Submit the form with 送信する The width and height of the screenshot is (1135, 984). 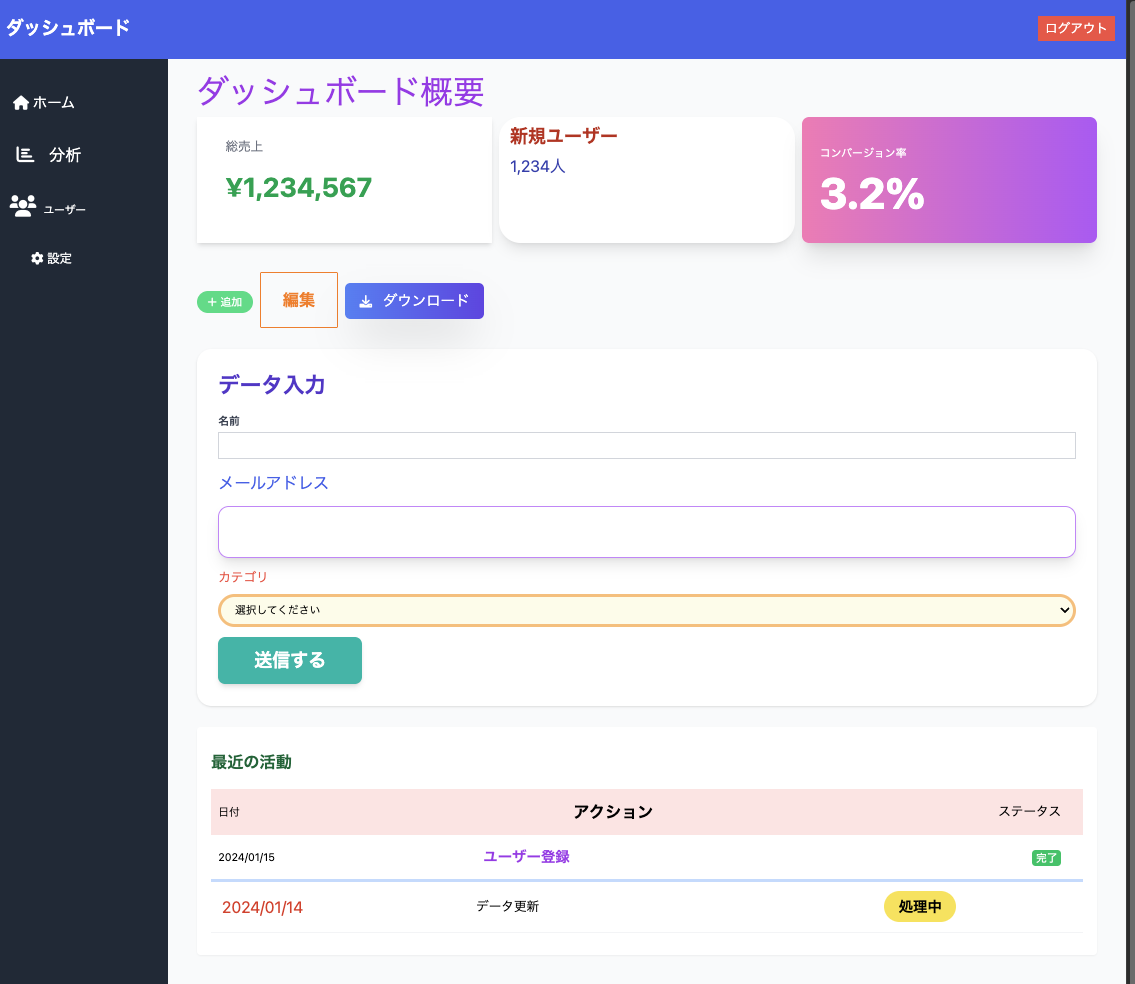tap(290, 660)
